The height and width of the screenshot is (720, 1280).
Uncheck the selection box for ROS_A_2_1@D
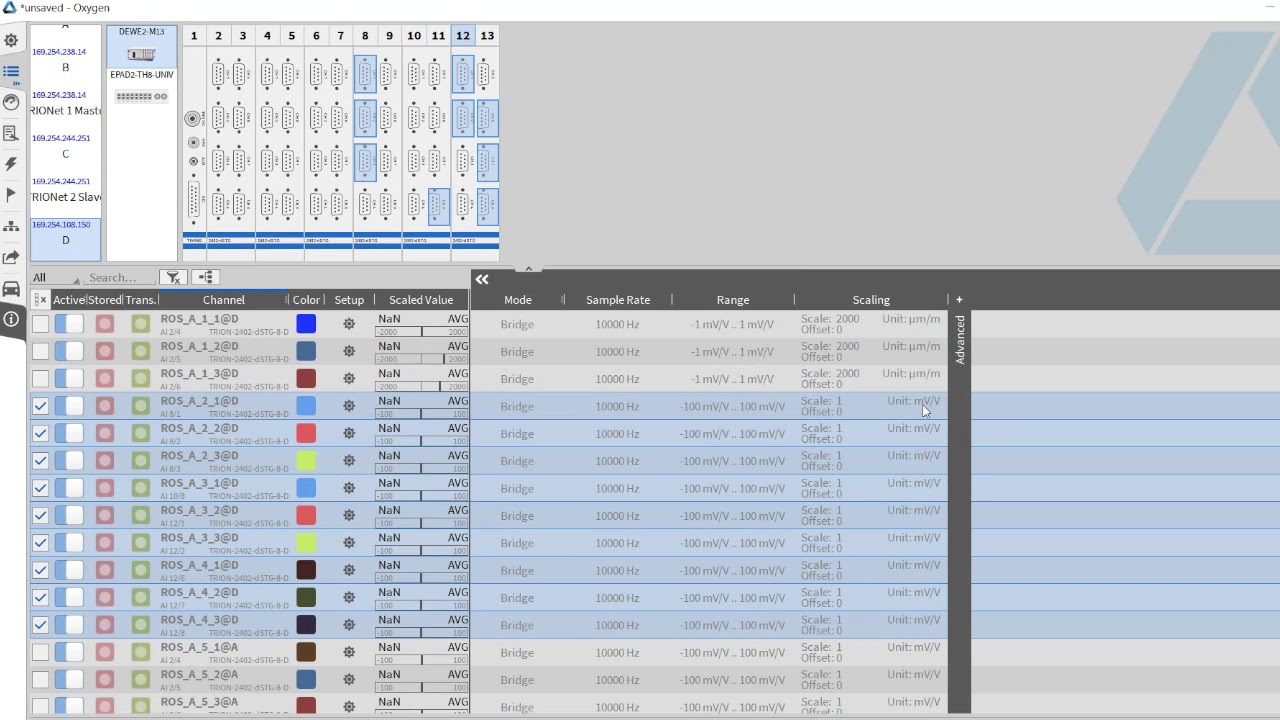point(40,406)
